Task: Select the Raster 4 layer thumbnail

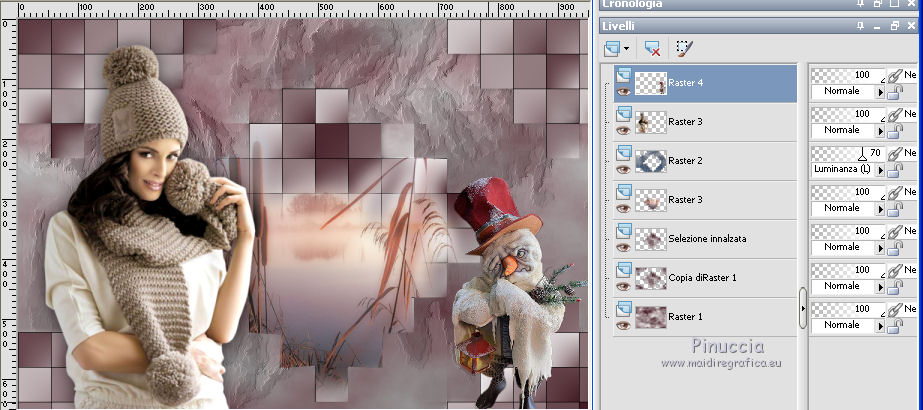Action: tap(650, 83)
